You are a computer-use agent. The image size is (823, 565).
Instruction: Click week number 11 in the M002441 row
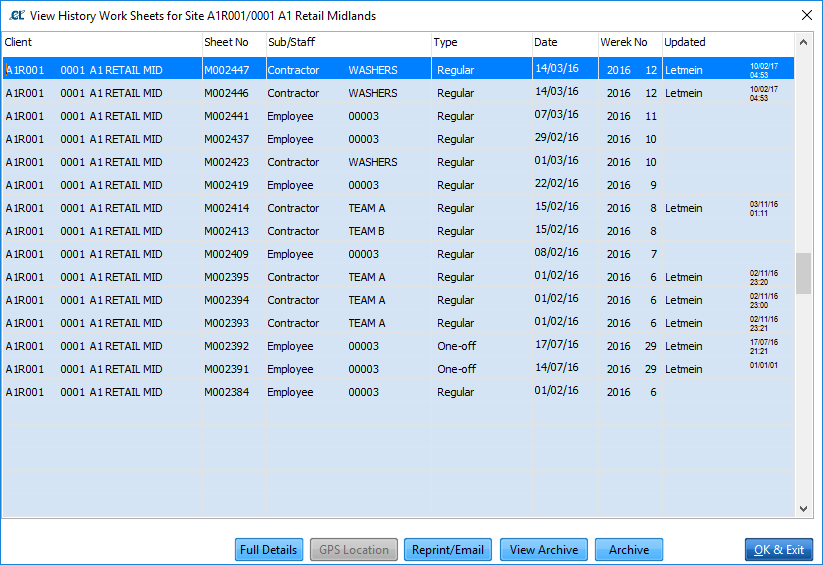(651, 116)
